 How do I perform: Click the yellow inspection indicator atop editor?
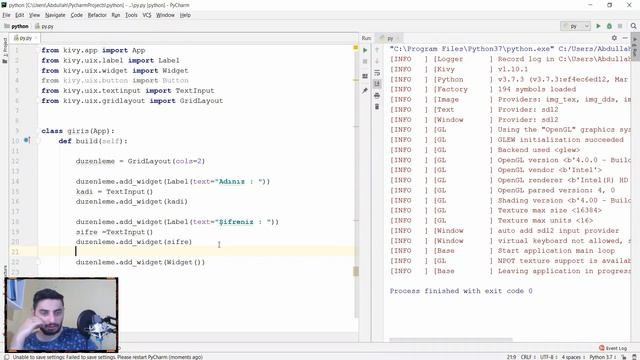[x=356, y=47]
